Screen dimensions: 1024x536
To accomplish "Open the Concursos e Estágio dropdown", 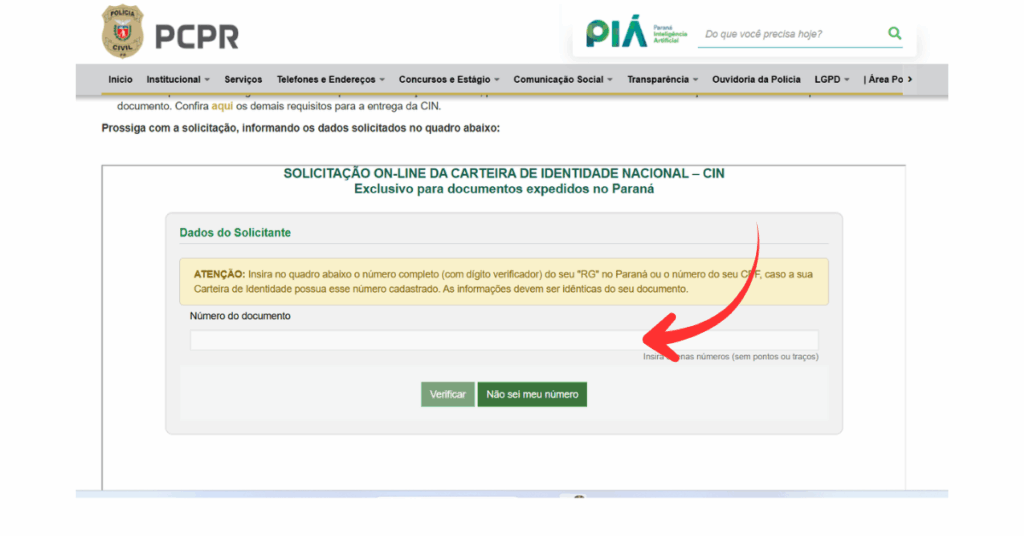I will point(449,79).
